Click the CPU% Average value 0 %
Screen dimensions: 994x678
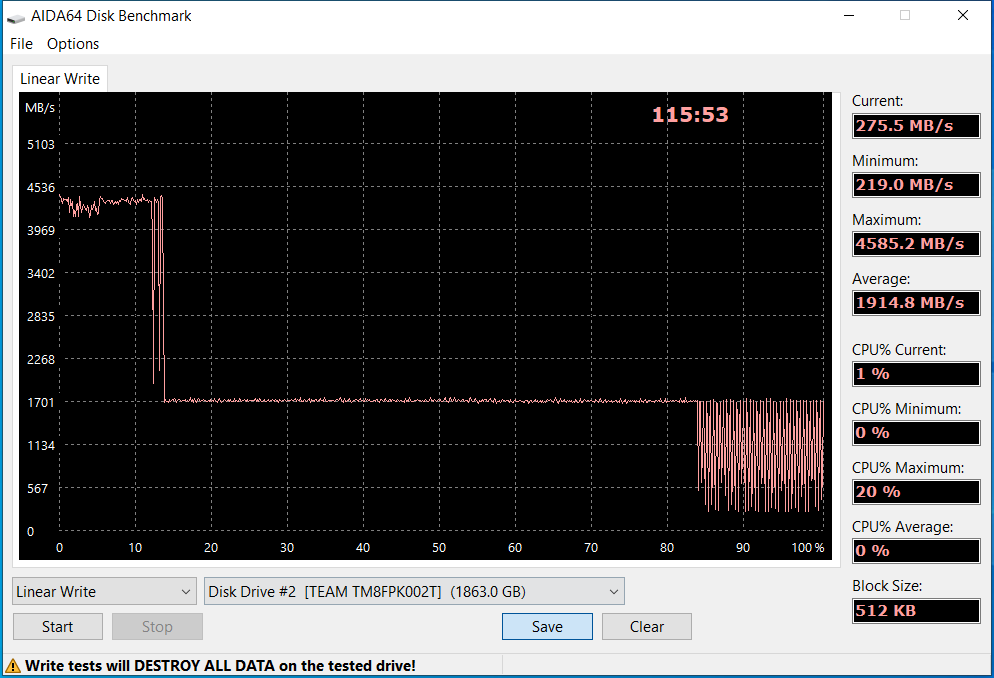(x=916, y=551)
